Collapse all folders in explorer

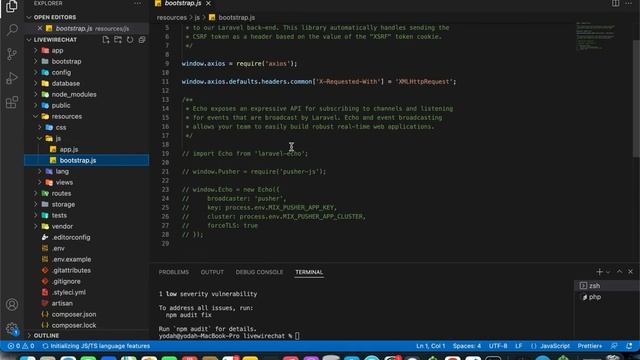pos(142,40)
